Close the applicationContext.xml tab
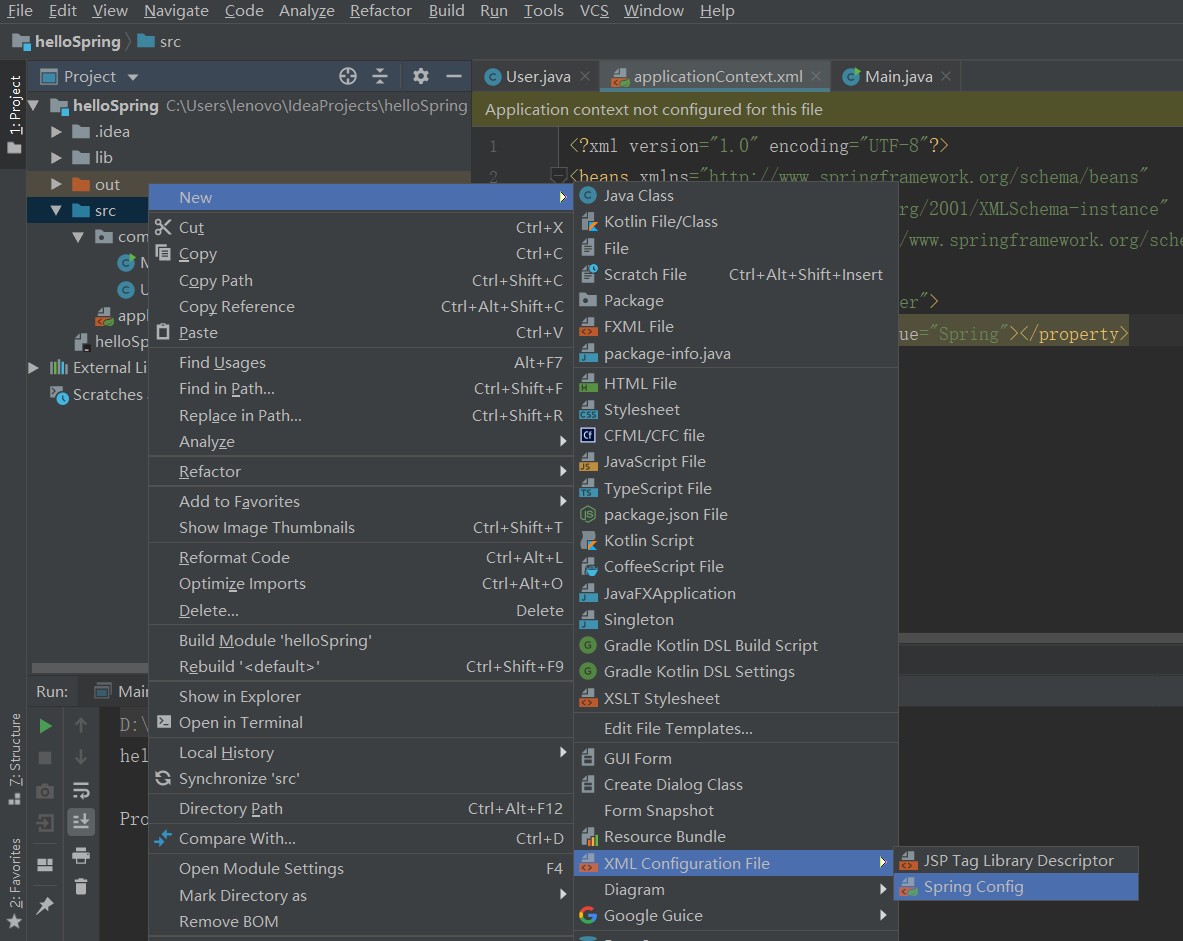This screenshot has width=1183, height=941. click(816, 76)
